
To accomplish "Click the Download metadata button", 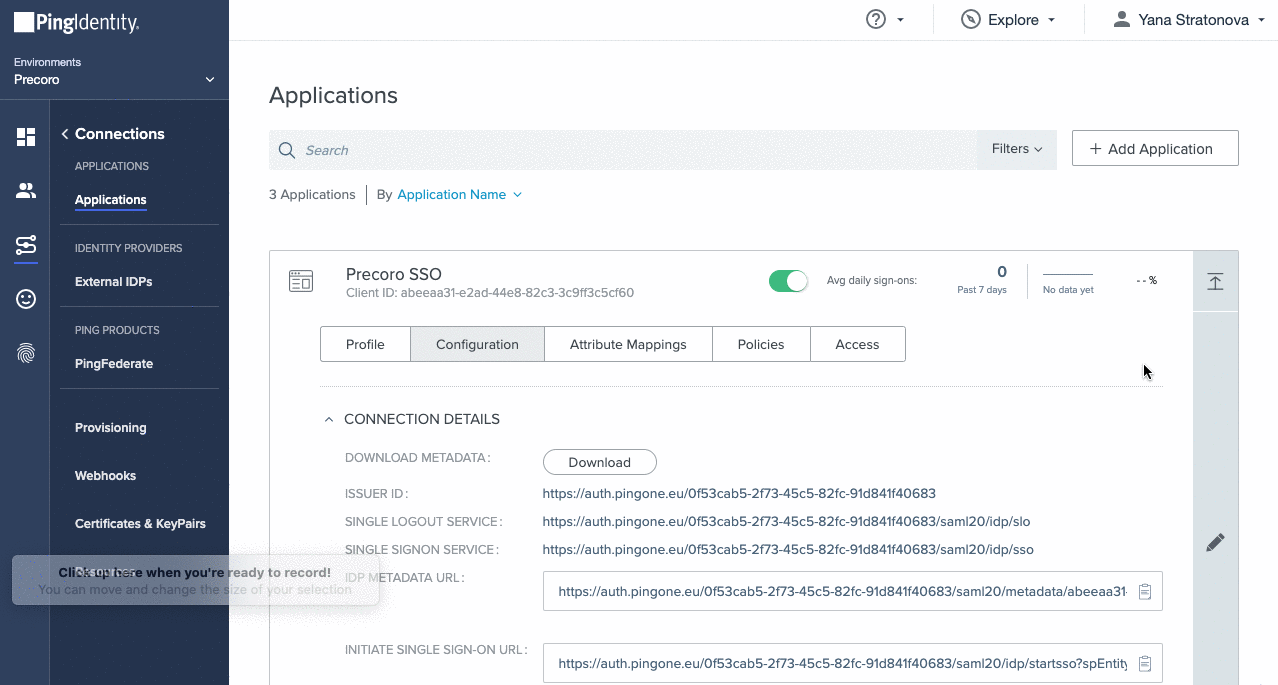I will [600, 462].
